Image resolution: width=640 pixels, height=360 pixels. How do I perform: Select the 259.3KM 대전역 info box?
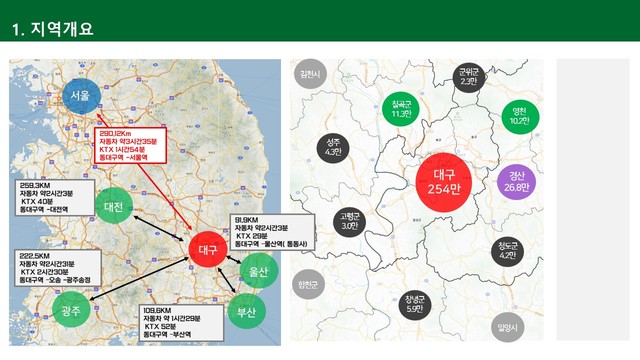click(55, 198)
